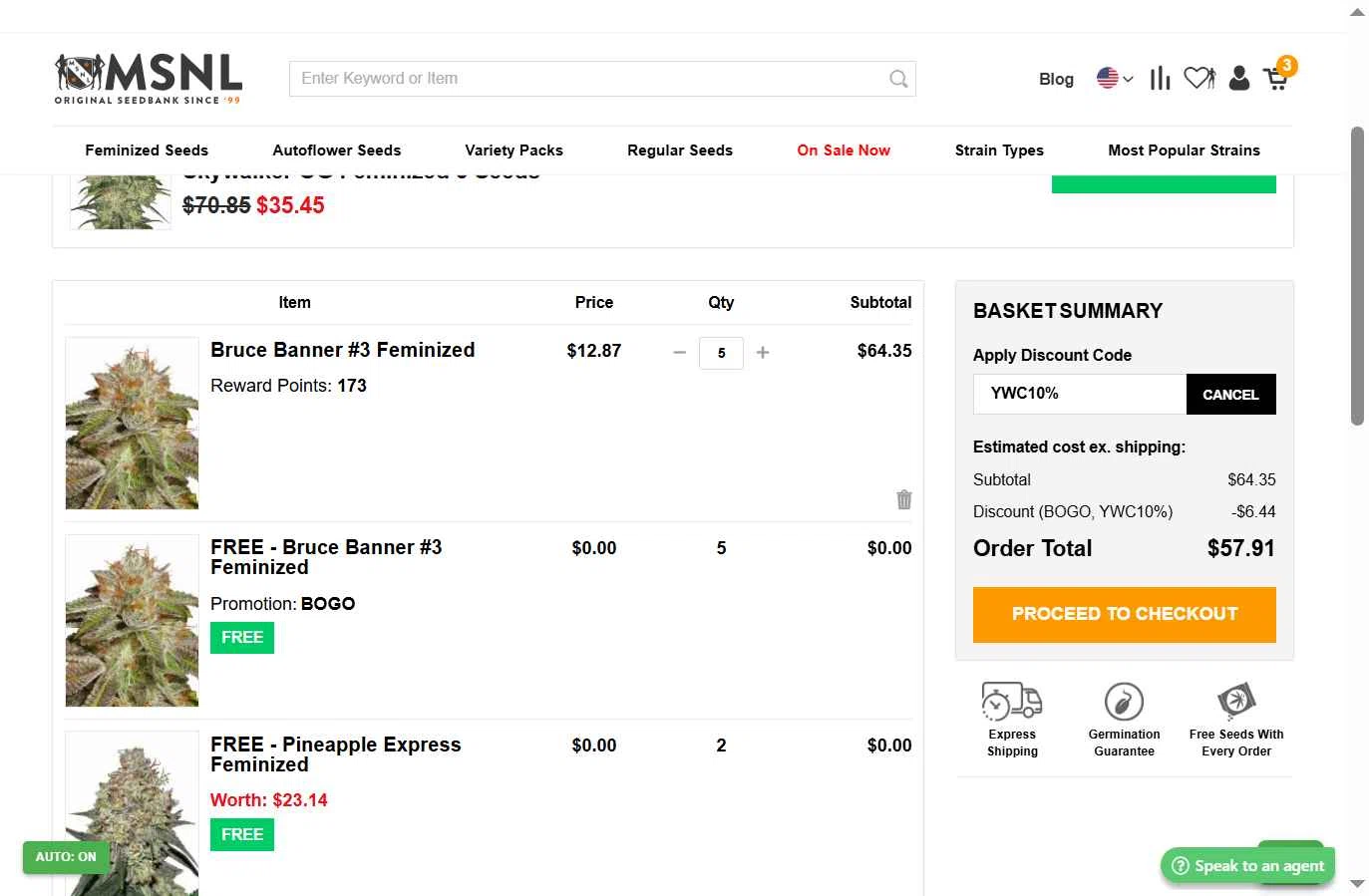This screenshot has height=896, width=1369.
Task: Open the Most Popular Strains menu
Action: (x=1184, y=150)
